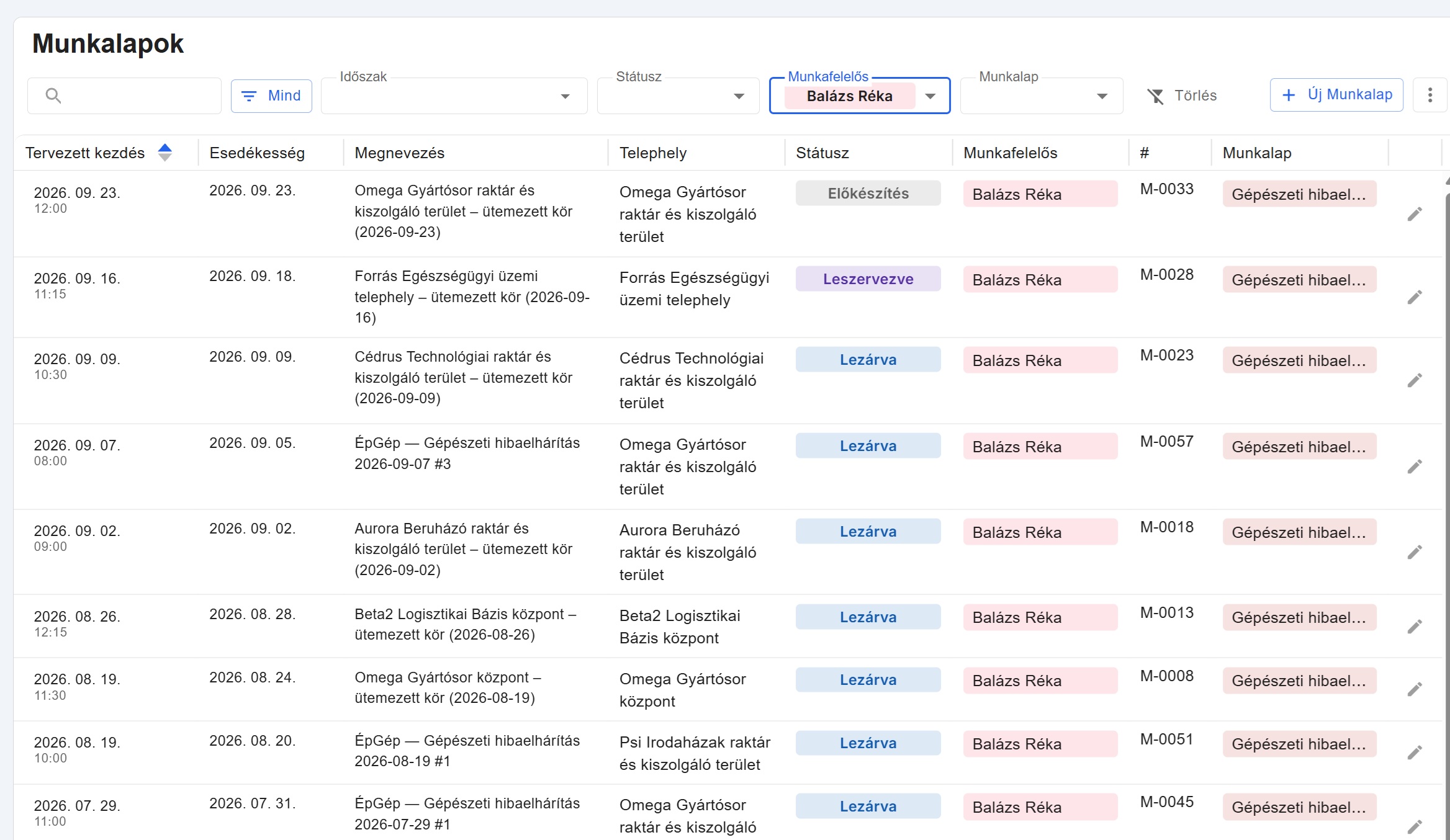Expand the Munkafelelős dropdown arrow

(930, 96)
